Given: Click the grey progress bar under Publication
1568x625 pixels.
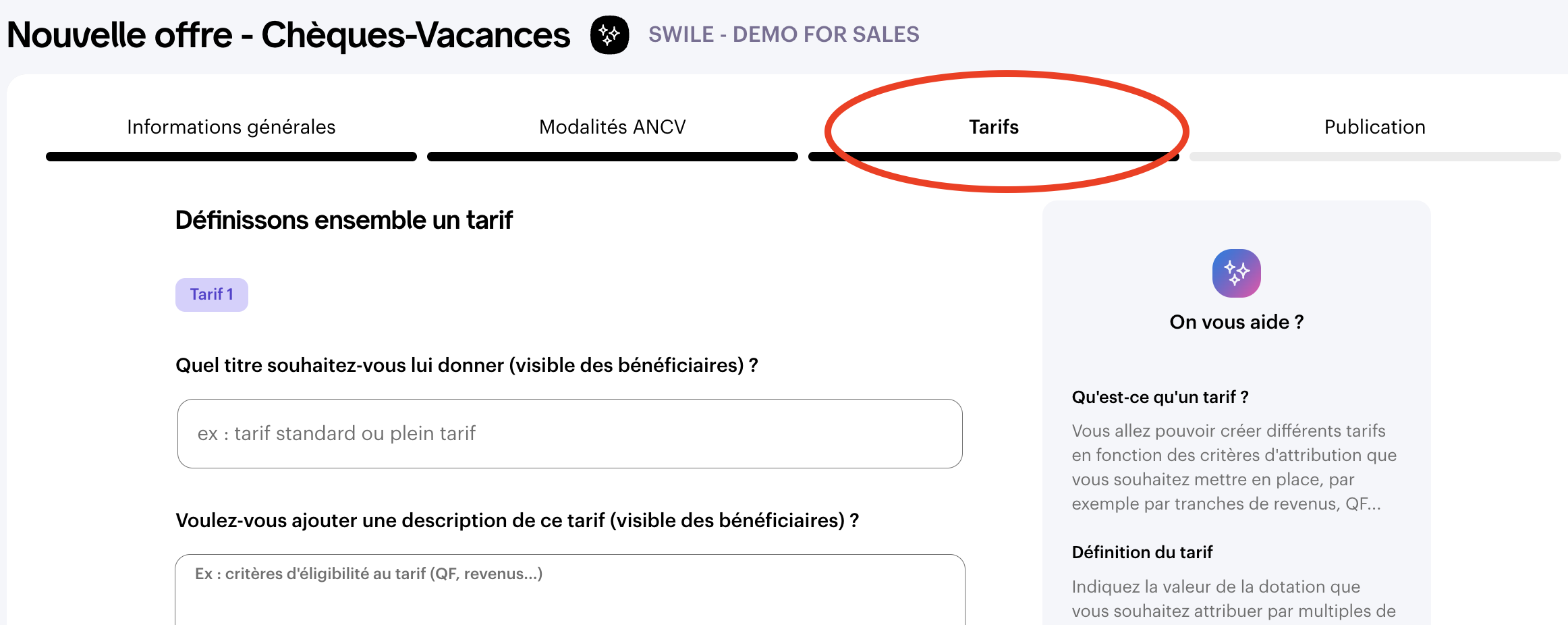Looking at the screenshot, I should pos(1374,157).
